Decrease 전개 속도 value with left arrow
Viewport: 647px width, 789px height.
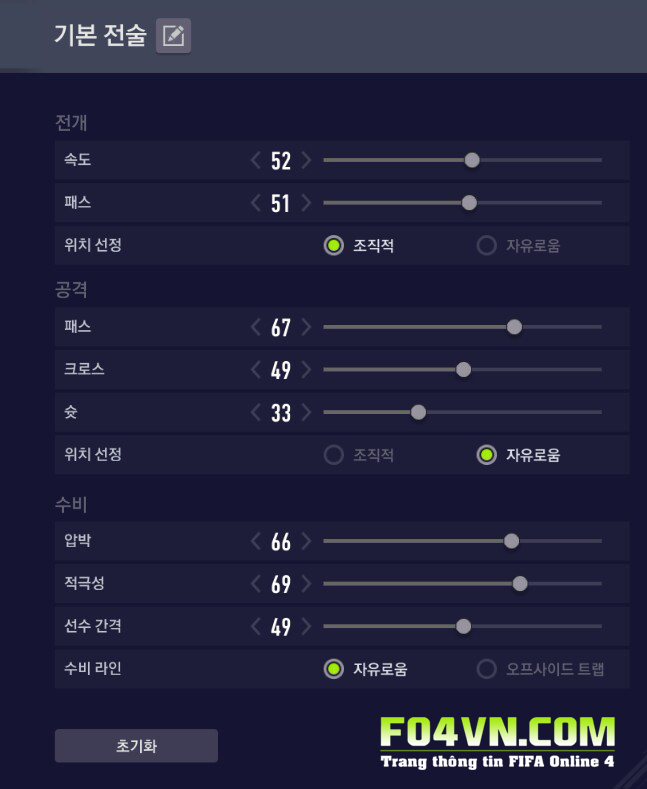(256, 160)
